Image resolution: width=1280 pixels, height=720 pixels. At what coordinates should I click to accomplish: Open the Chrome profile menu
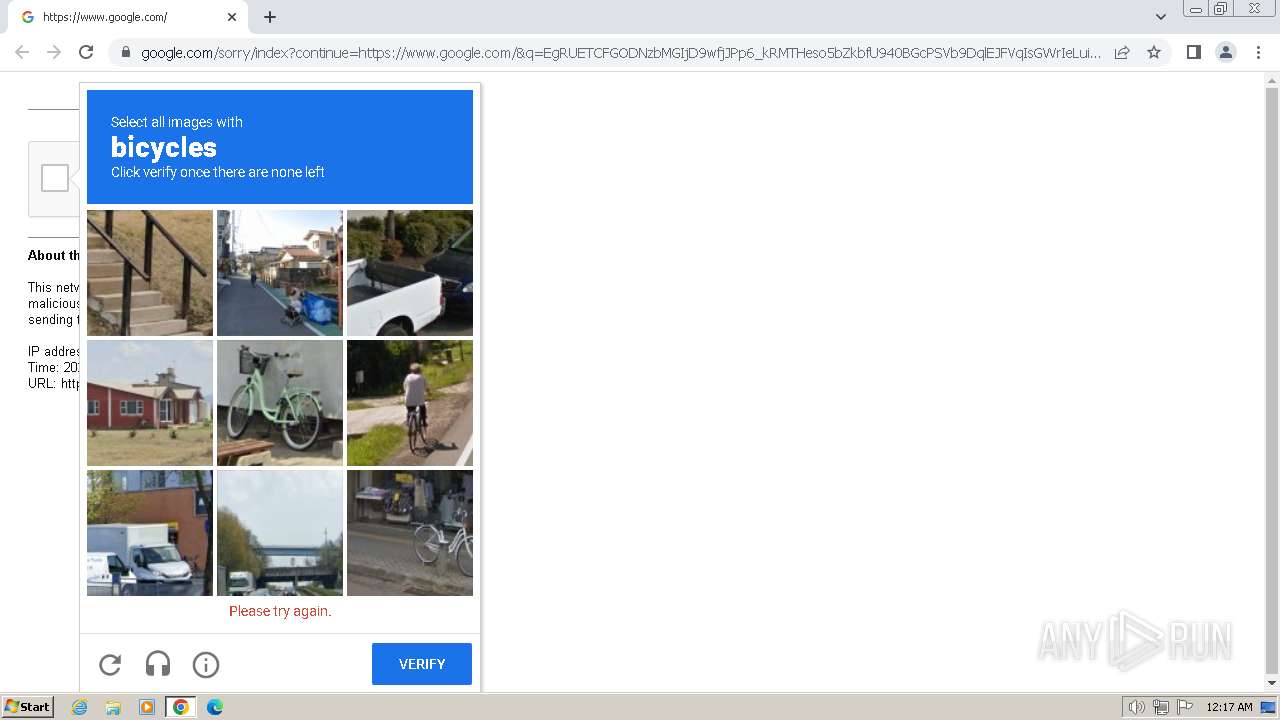tap(1226, 52)
